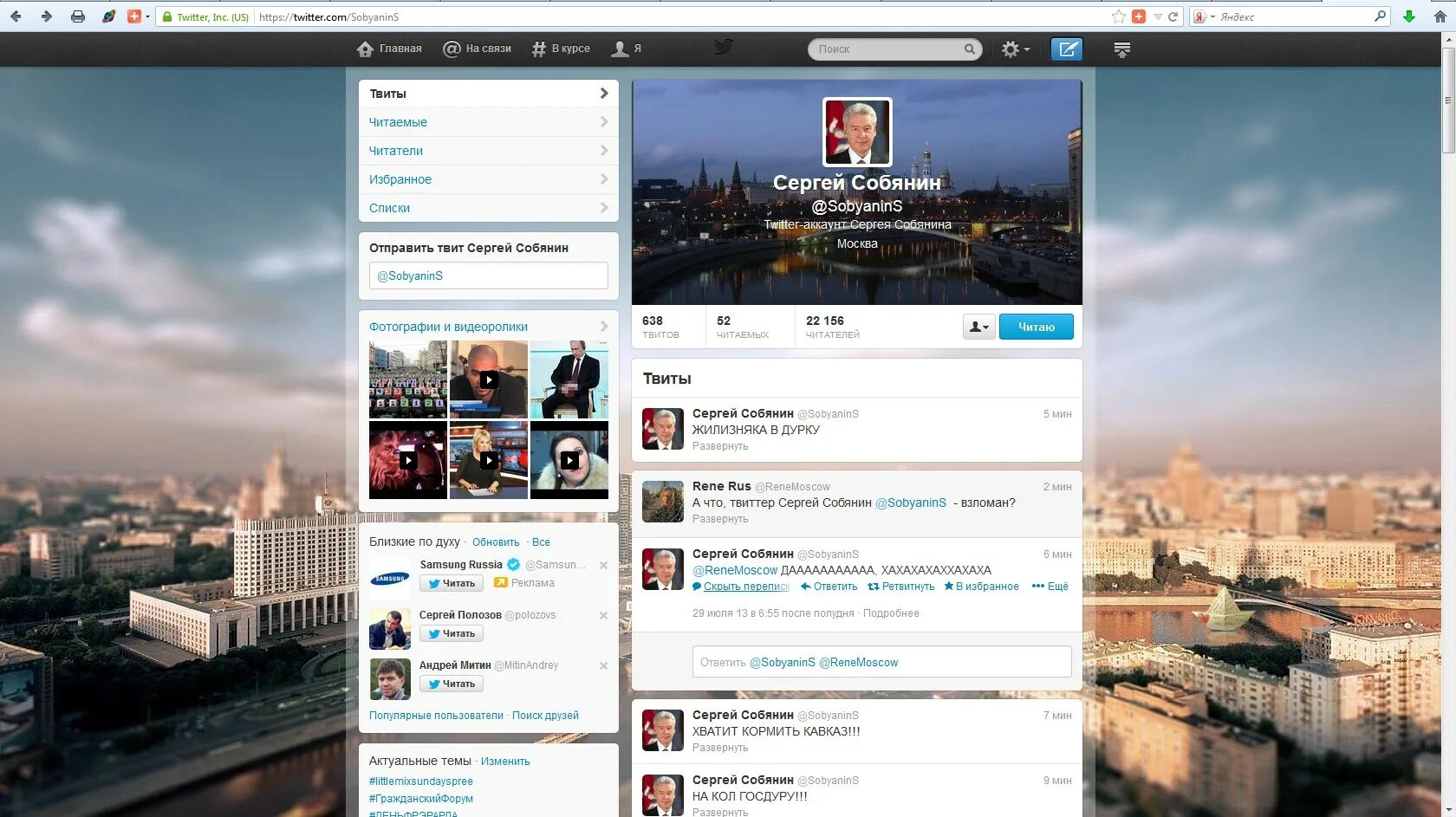
Task: Follow Сергей Полозов with Читать button
Action: pos(452,633)
